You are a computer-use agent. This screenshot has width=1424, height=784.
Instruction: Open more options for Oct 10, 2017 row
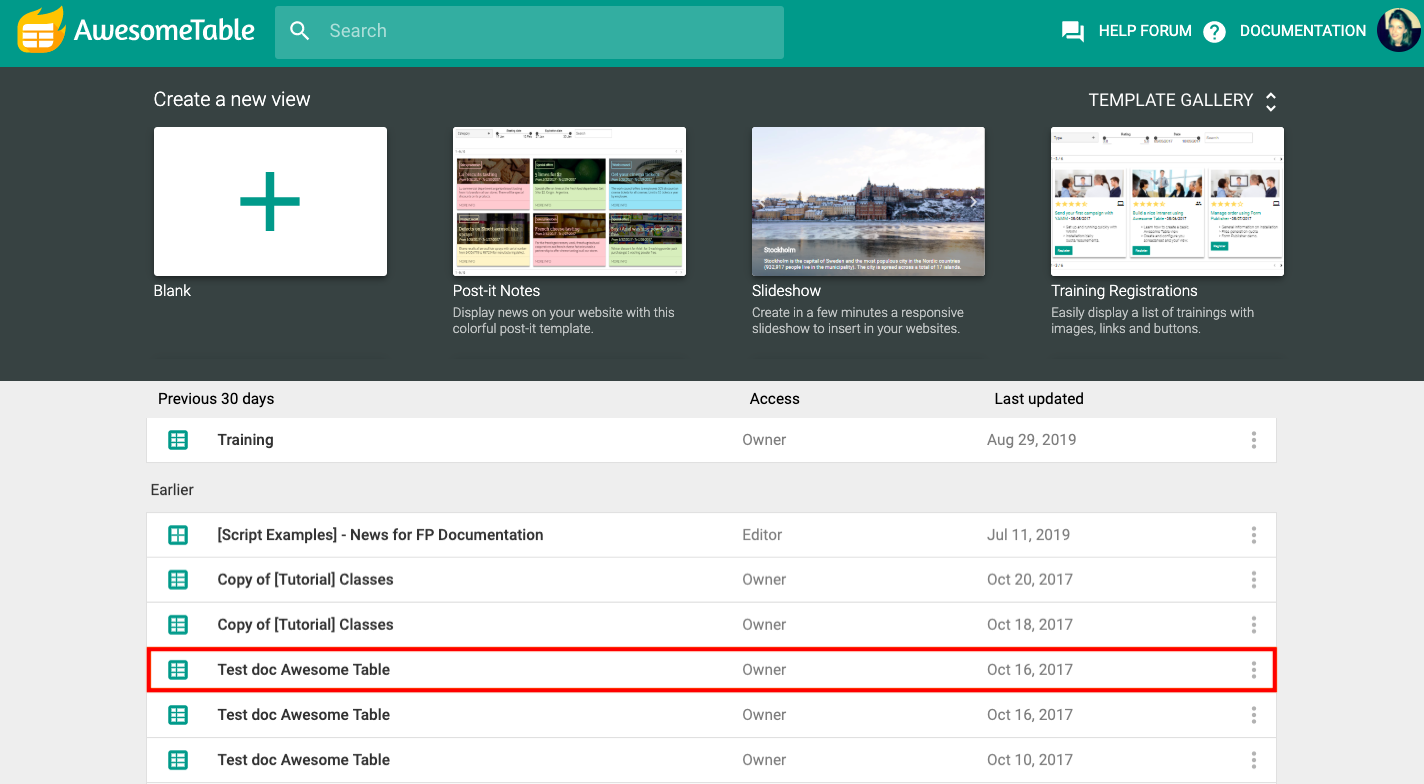1253,760
